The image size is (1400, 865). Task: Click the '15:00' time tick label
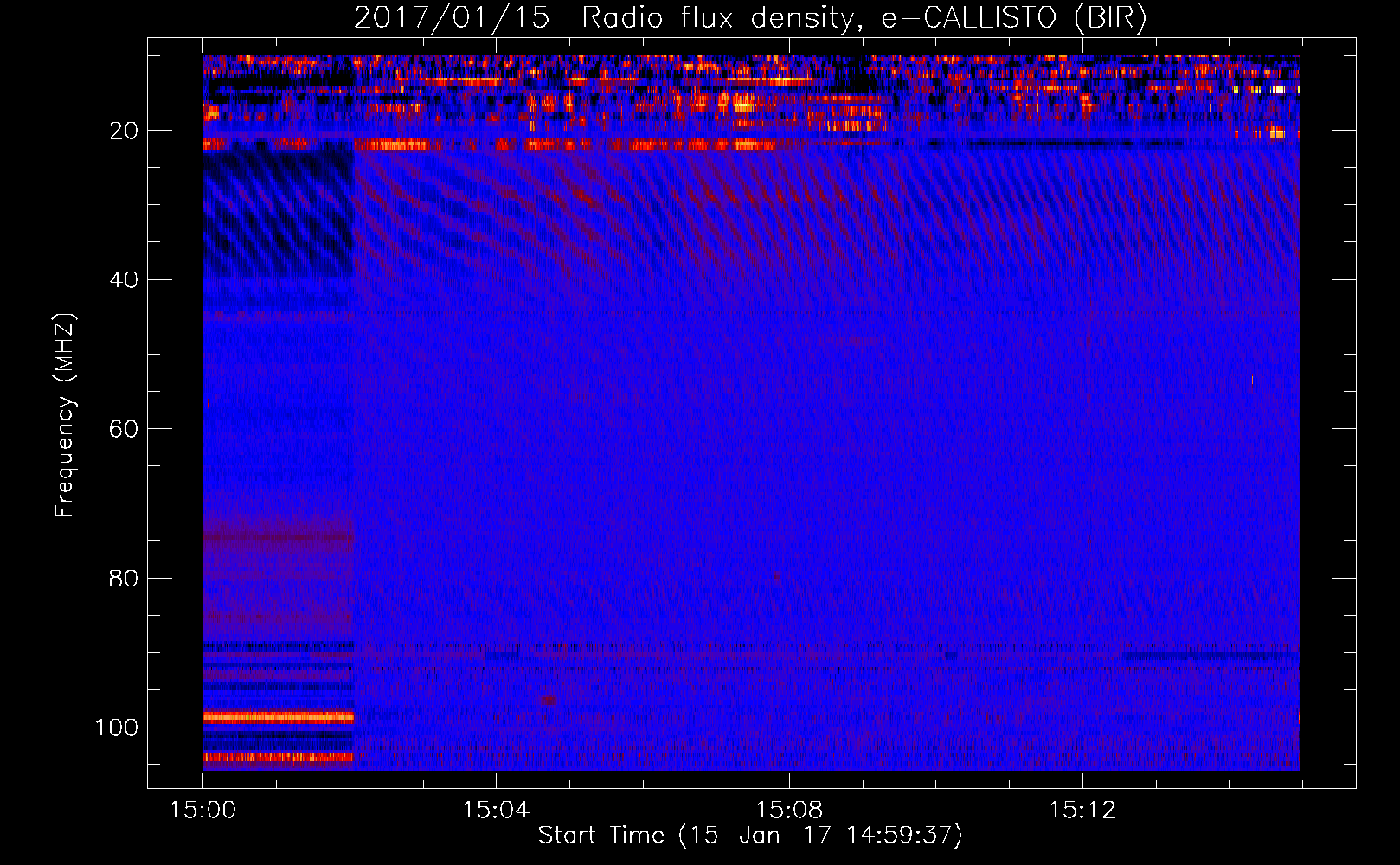point(203,811)
